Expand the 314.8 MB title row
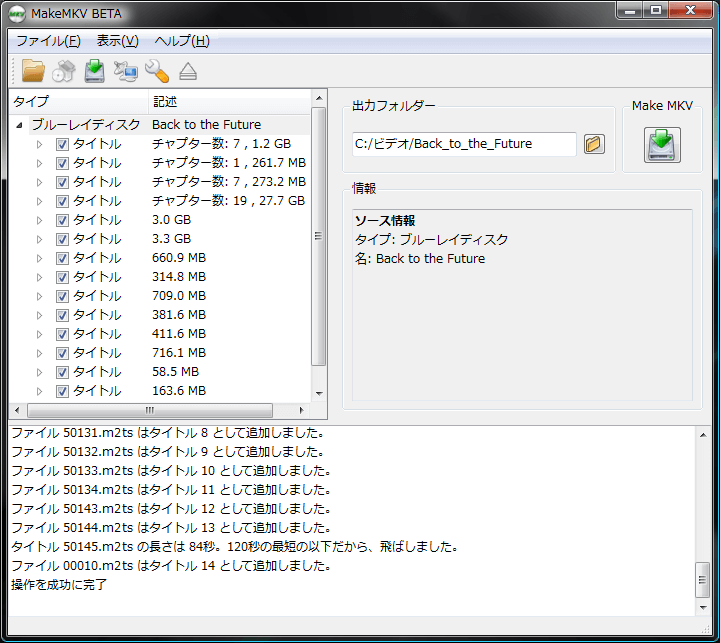720x643 pixels. tap(39, 277)
